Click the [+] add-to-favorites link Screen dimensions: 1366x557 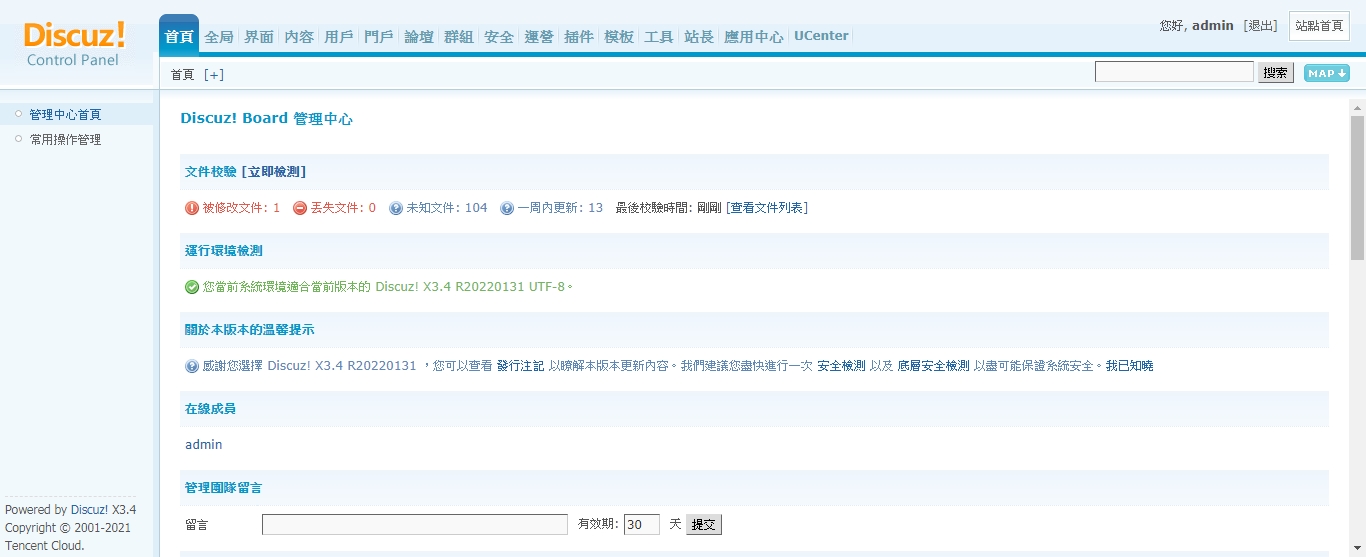(214, 75)
